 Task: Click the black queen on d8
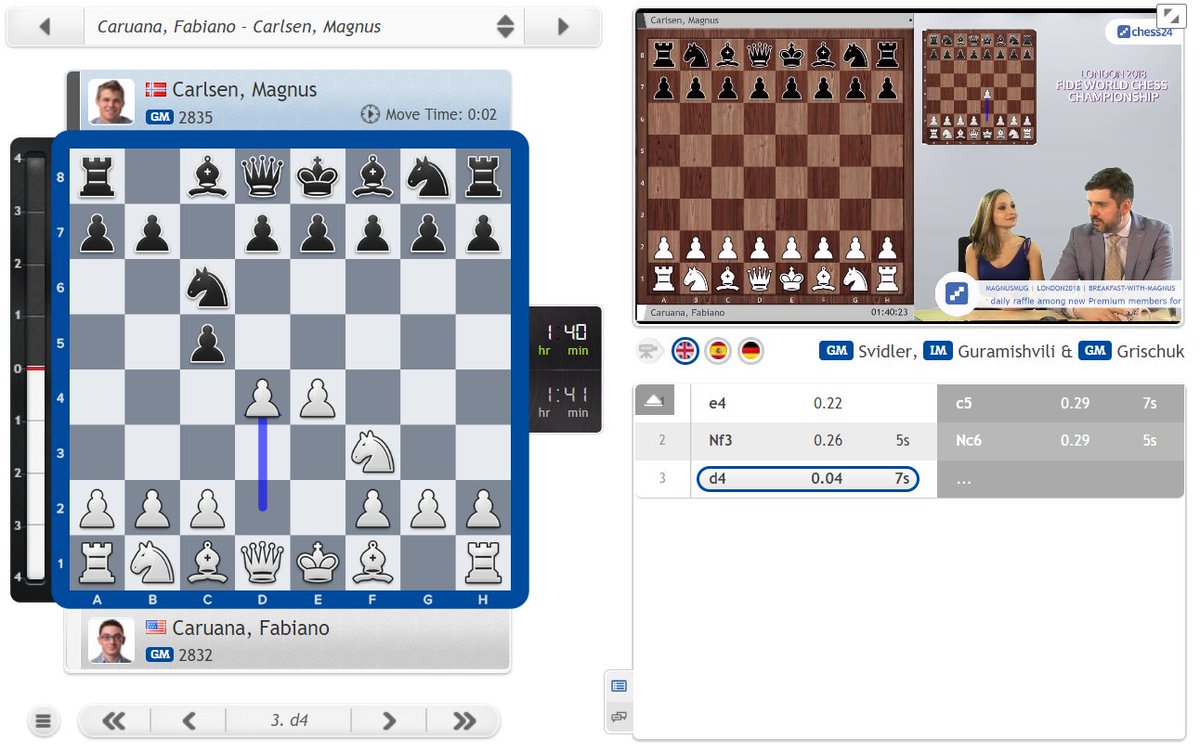tap(263, 177)
